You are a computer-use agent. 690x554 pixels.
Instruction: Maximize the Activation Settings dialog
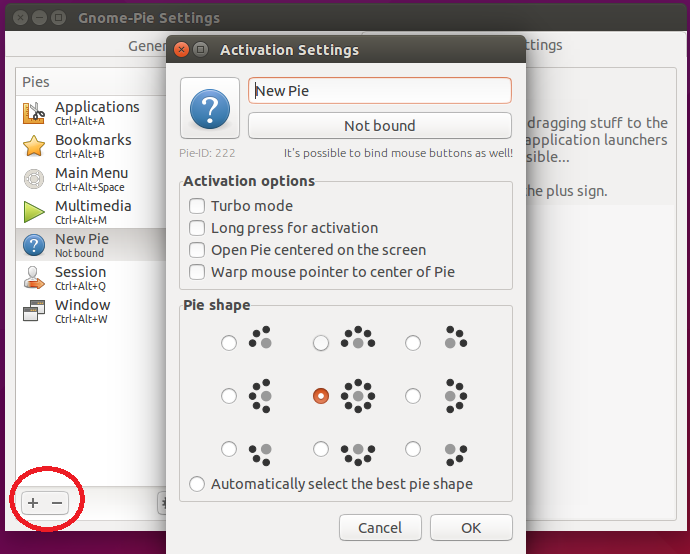click(201, 49)
